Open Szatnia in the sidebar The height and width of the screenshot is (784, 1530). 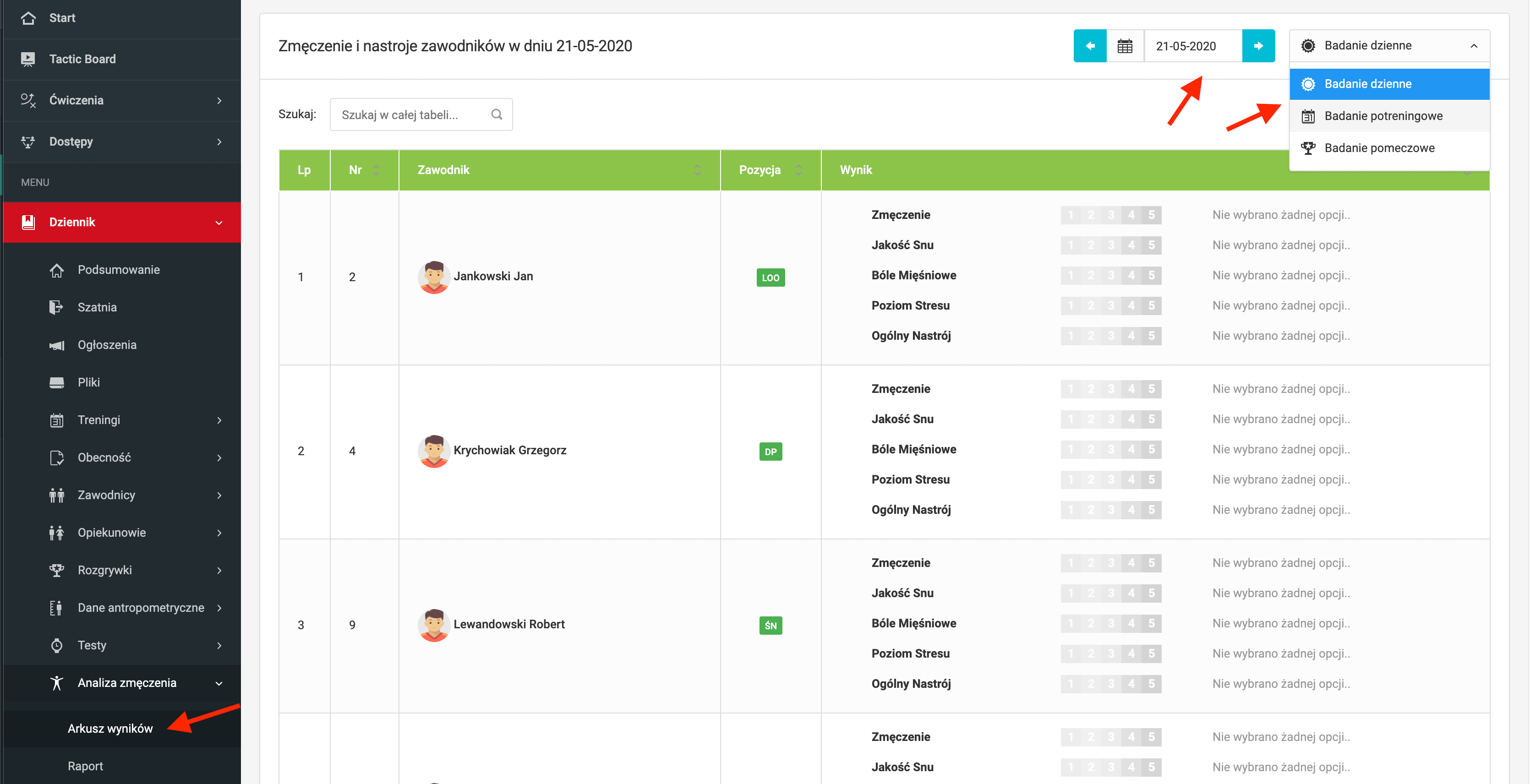click(97, 307)
